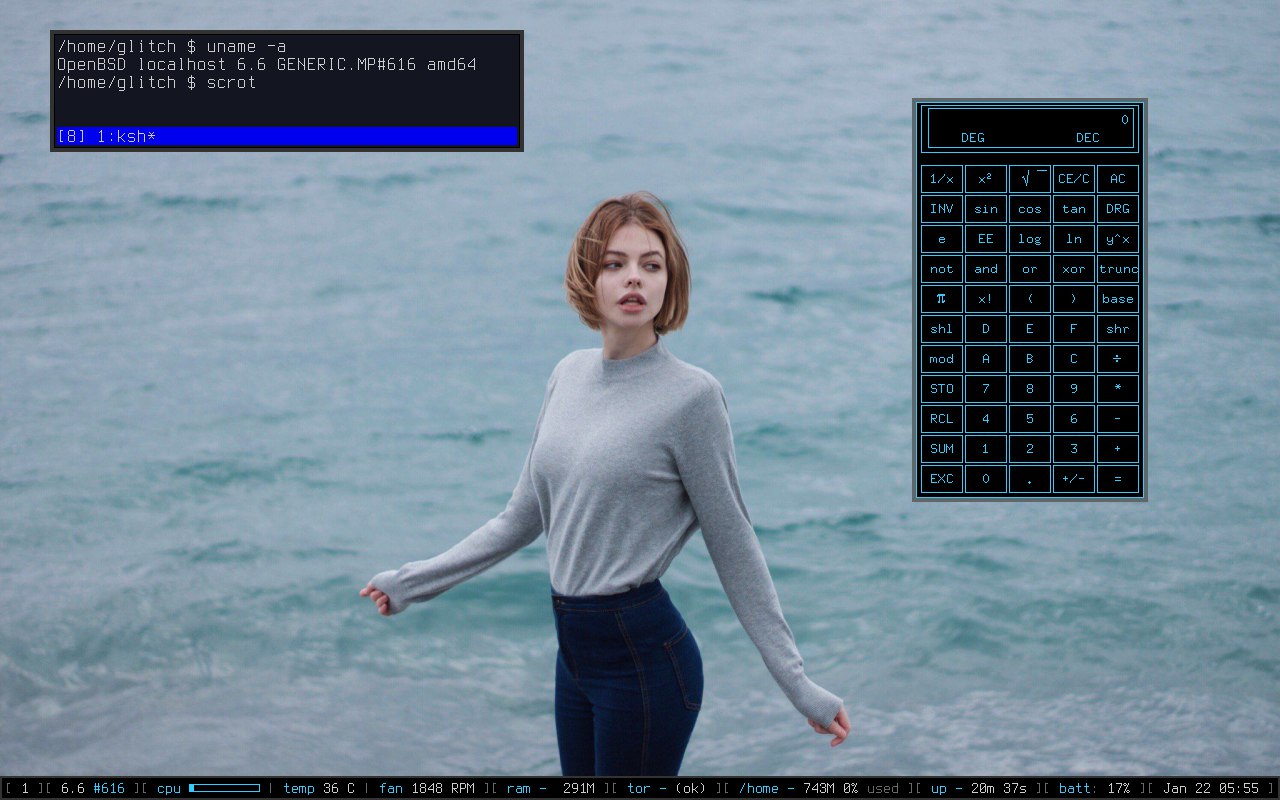
Task: Click the digit 4 button
Action: [986, 419]
